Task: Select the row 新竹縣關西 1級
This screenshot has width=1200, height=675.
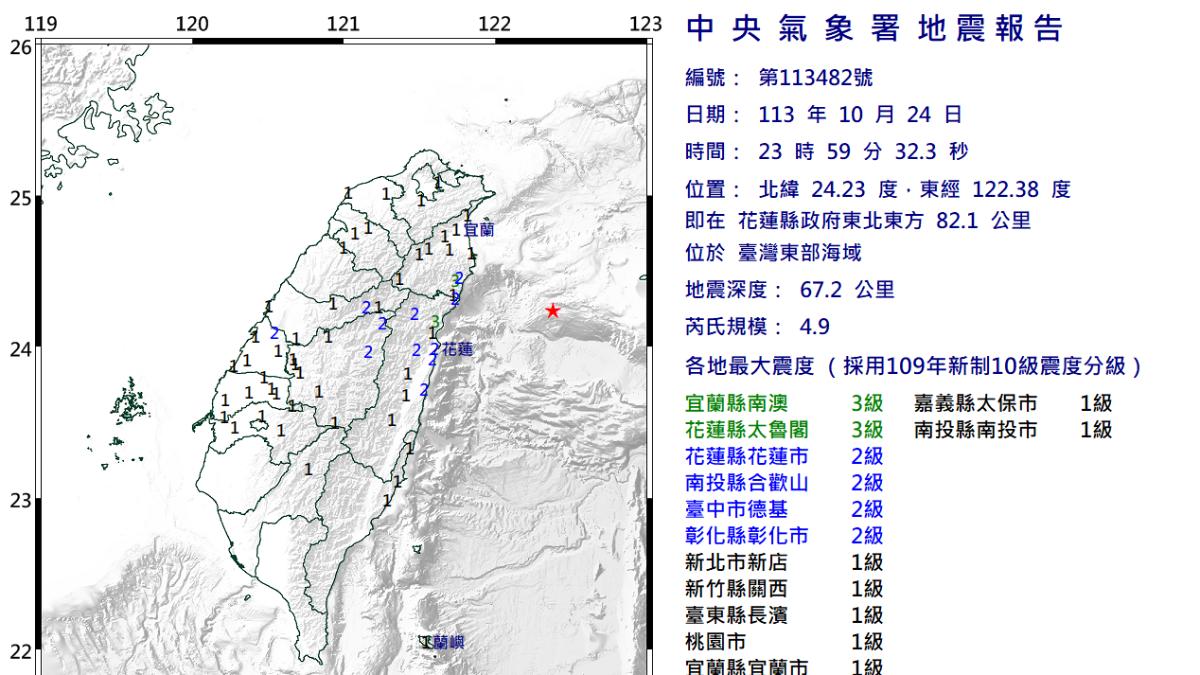Action: pos(784,589)
